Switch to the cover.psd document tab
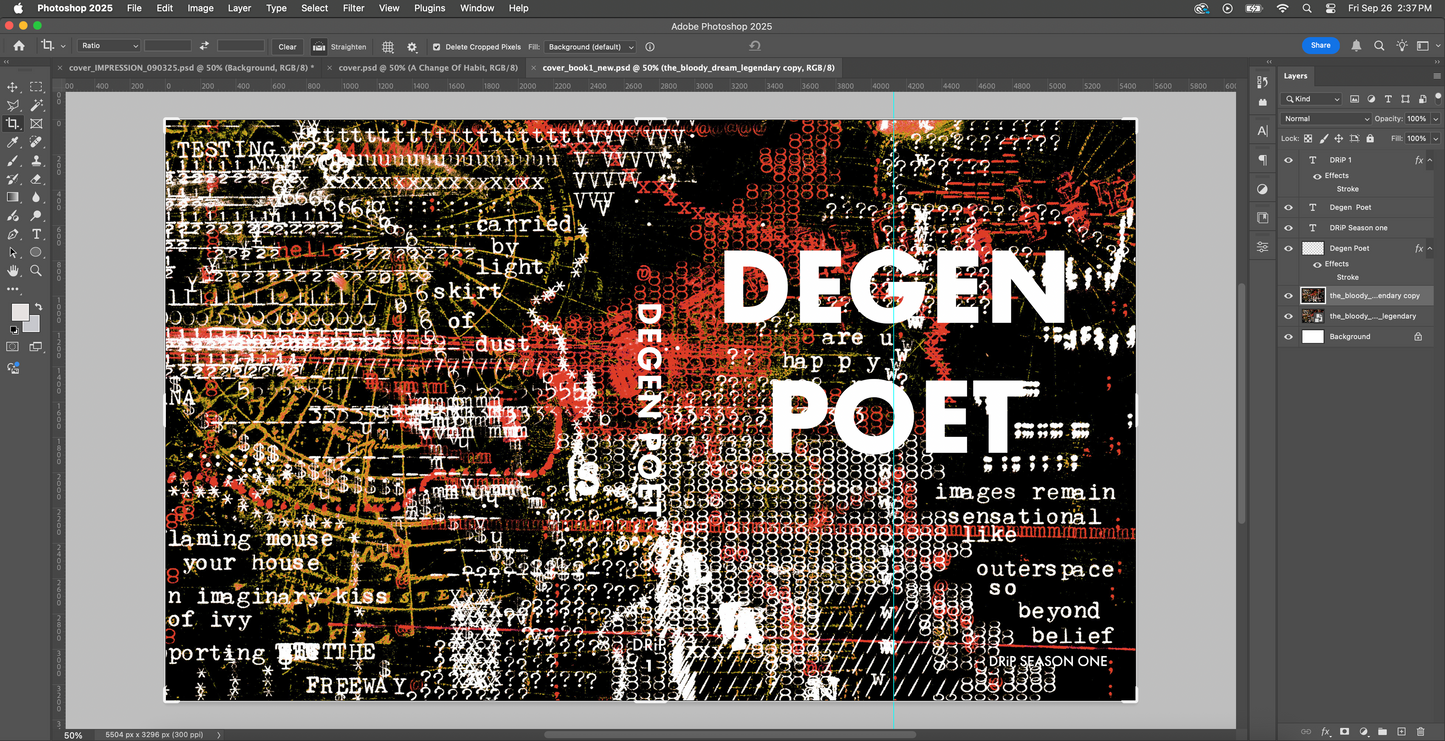This screenshot has width=1445, height=741. (x=427, y=68)
